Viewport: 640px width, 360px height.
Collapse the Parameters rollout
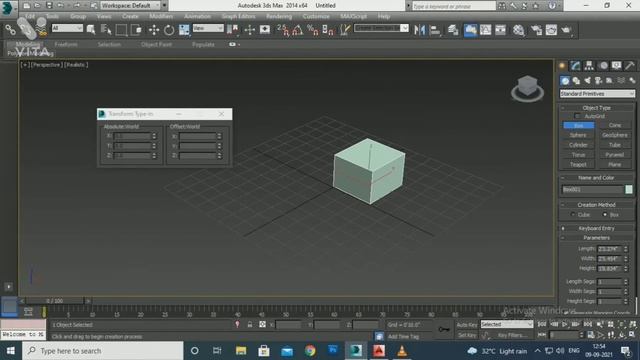597,238
